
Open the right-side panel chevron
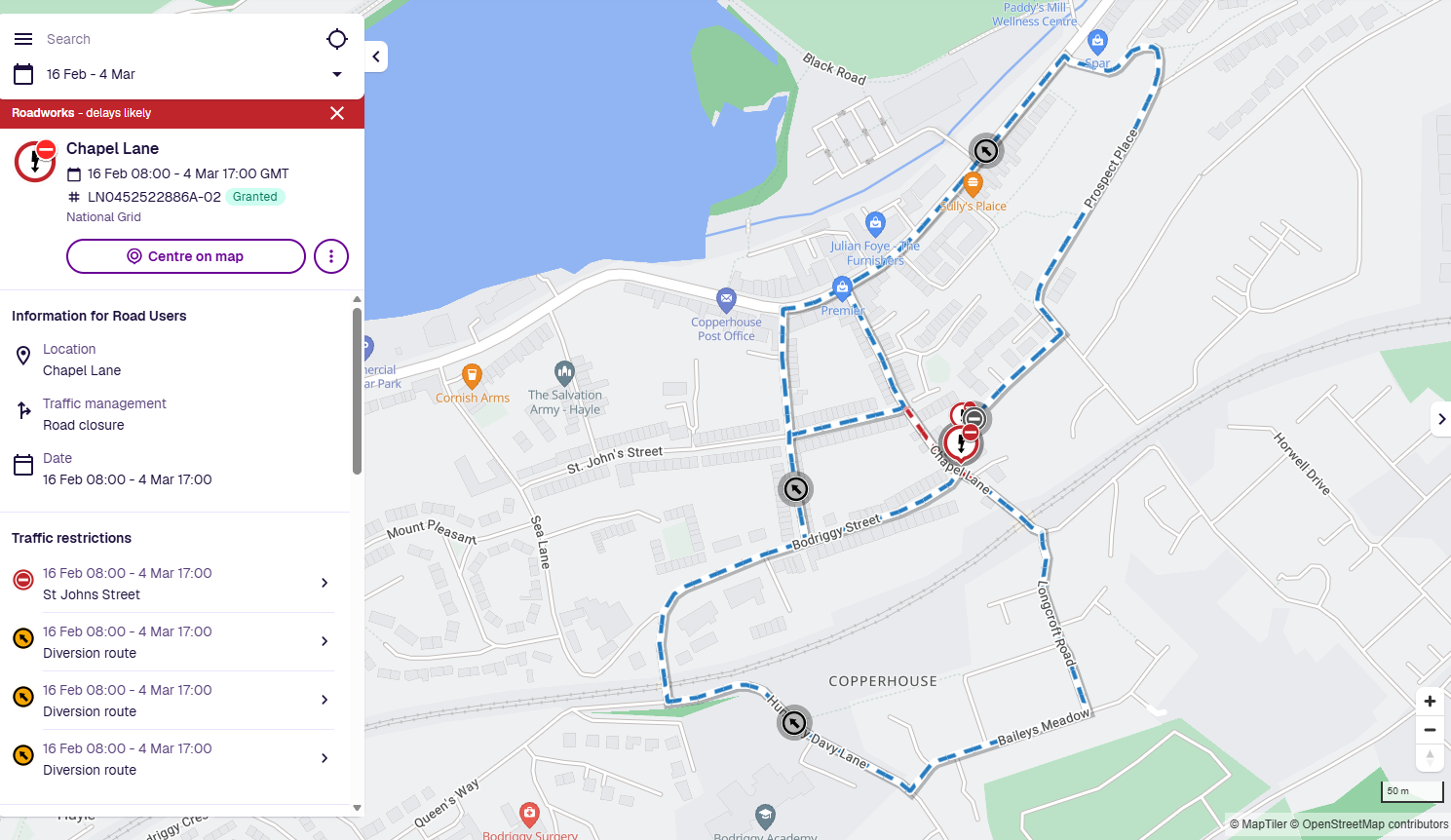coord(1441,419)
